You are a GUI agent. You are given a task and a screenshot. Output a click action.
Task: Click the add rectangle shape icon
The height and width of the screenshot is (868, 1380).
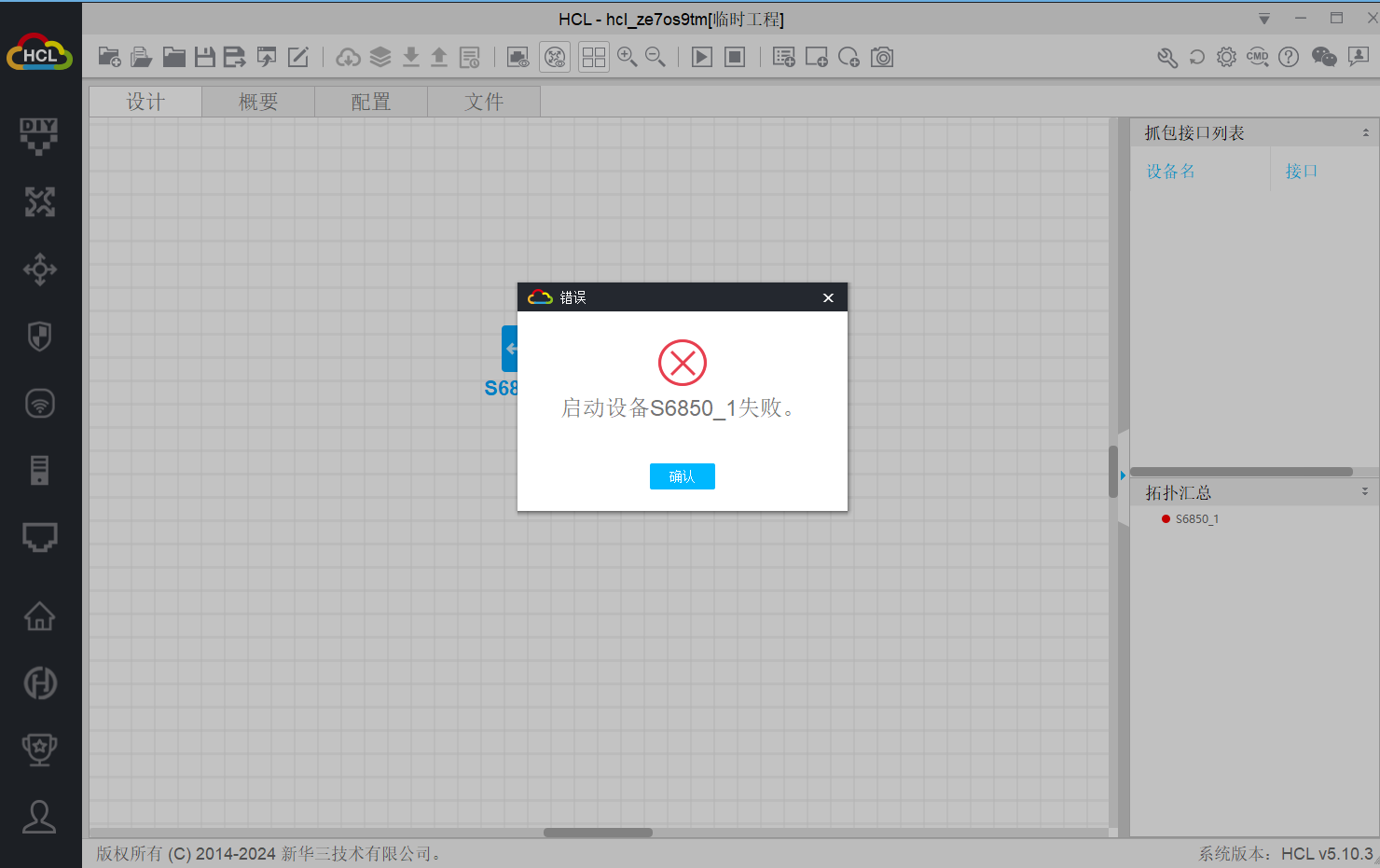click(x=817, y=57)
